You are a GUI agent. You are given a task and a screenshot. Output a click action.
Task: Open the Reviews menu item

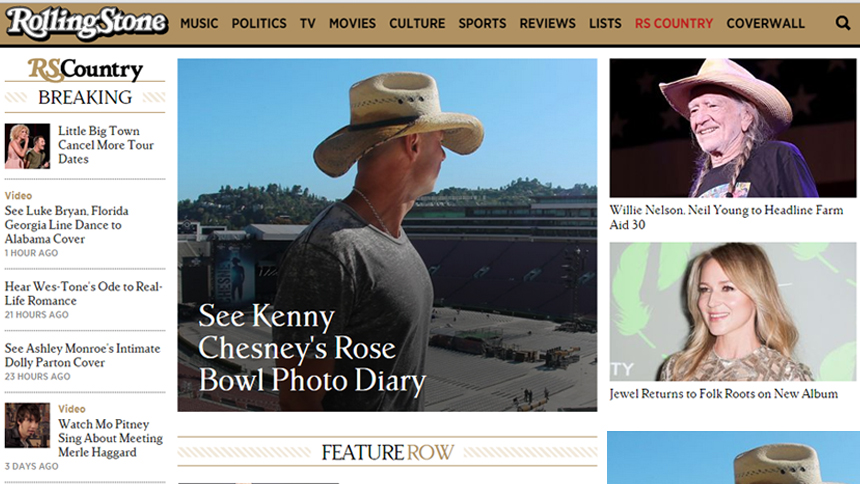coord(547,24)
